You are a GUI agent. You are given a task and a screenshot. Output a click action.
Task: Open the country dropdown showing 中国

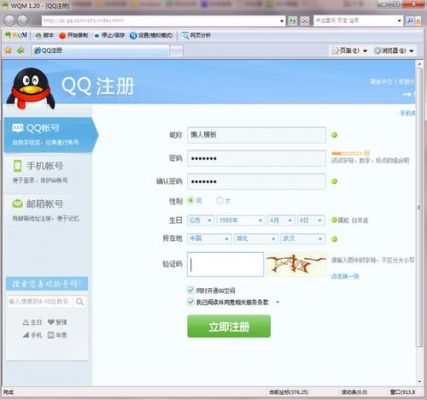click(209, 239)
